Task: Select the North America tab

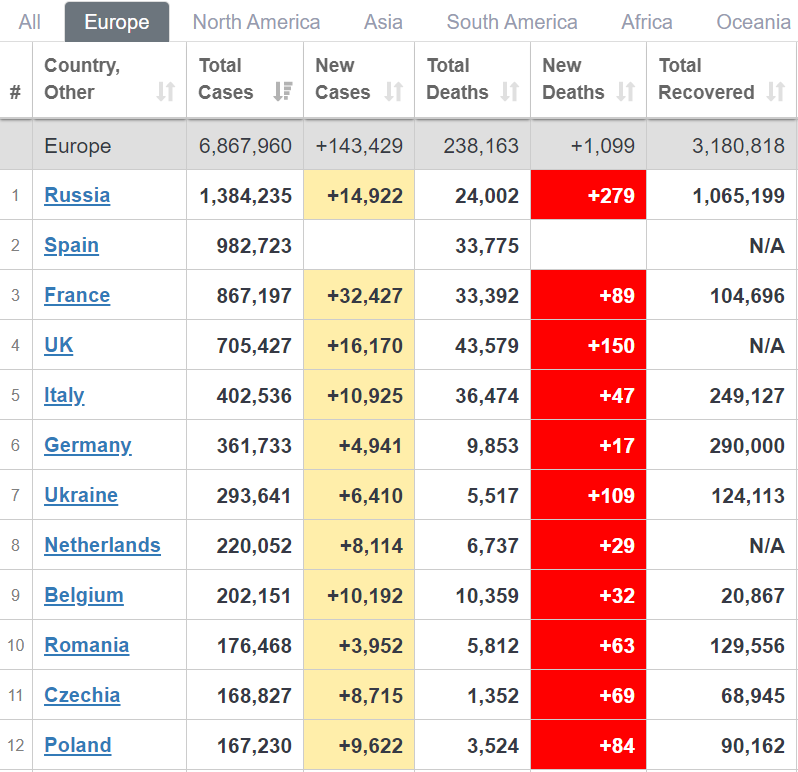Action: pos(256,22)
